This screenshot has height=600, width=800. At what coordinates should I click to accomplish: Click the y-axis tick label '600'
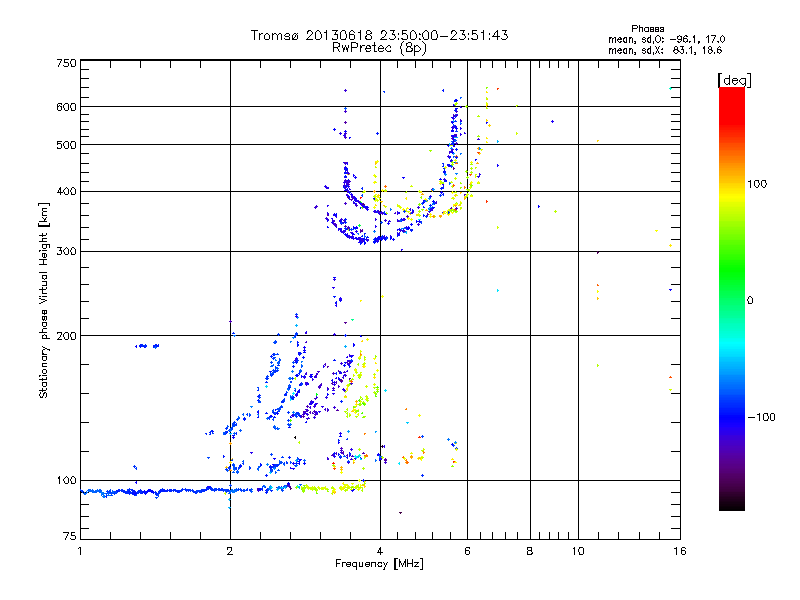[x=66, y=107]
